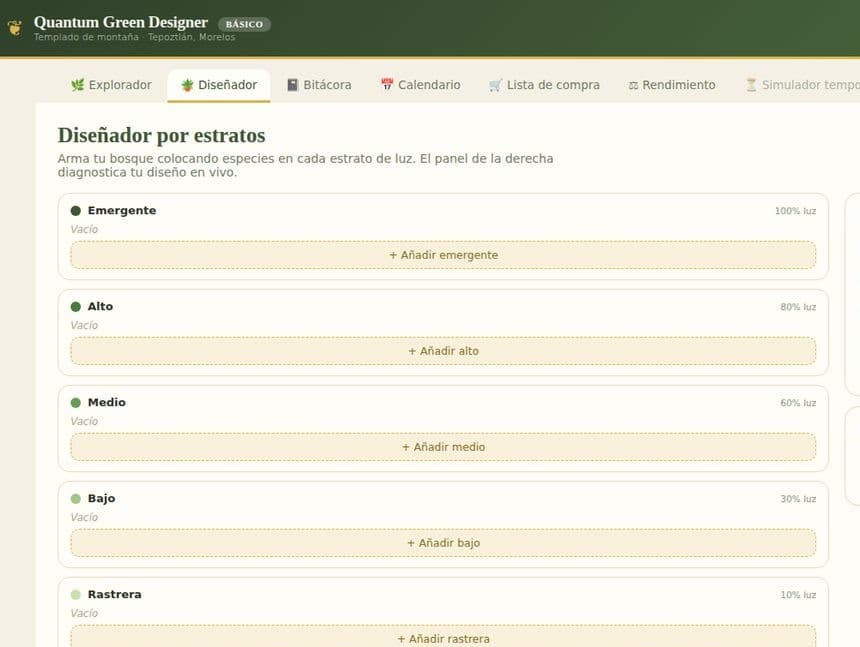Screen dimensions: 860x647
Task: Click the leaf icon on Explorador tab
Action: click(78, 85)
